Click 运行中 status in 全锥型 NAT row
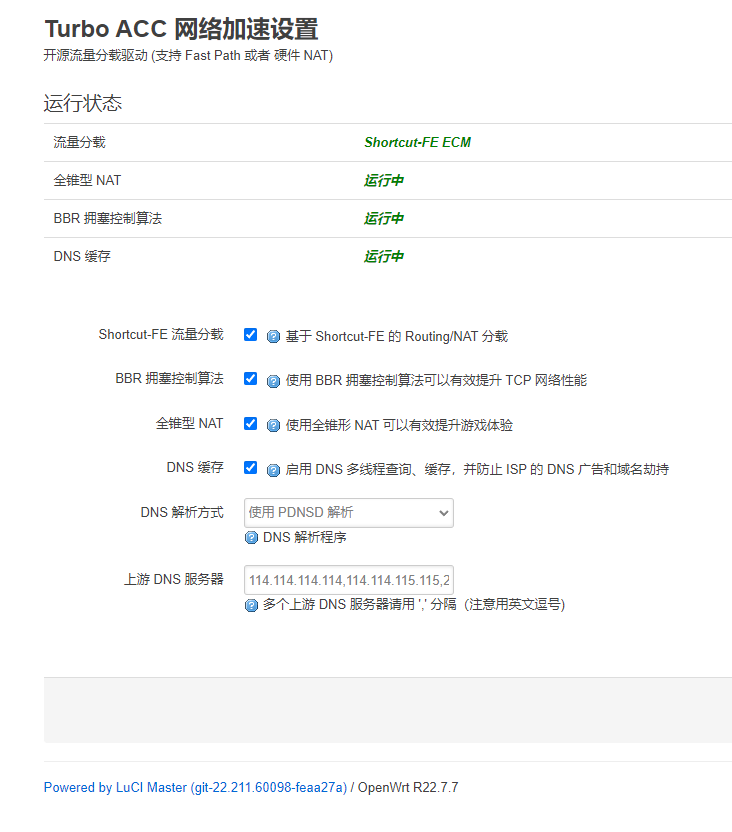The width and height of the screenshot is (732, 832). coord(384,180)
